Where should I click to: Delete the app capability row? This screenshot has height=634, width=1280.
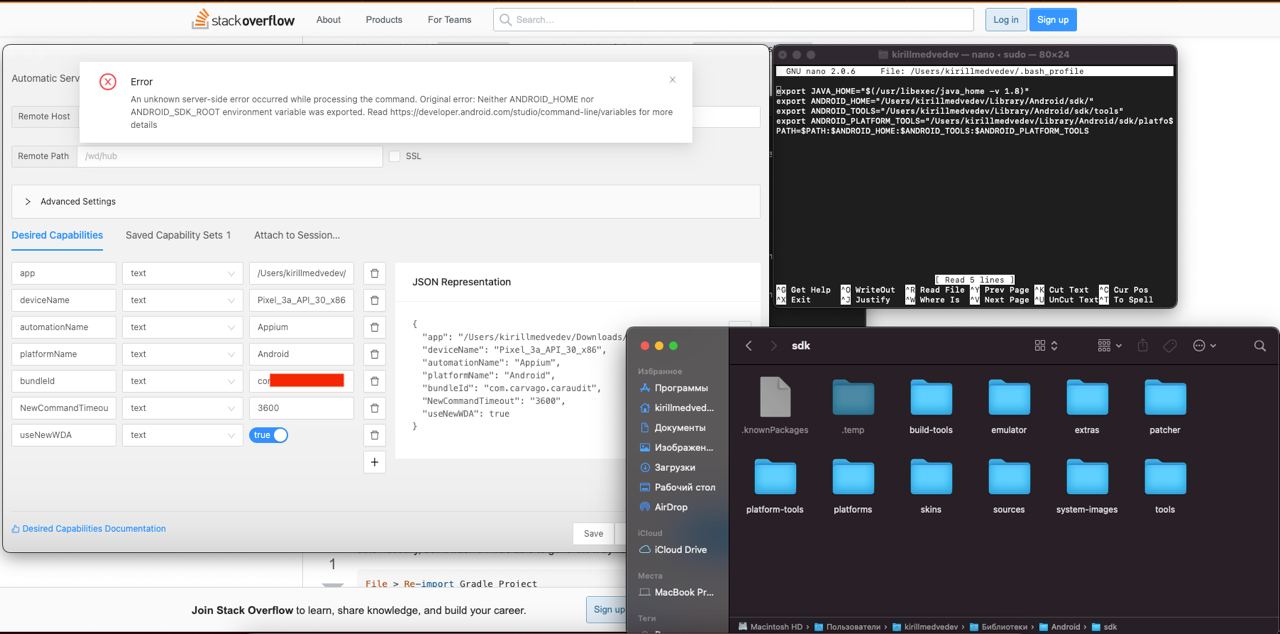pyautogui.click(x=374, y=273)
